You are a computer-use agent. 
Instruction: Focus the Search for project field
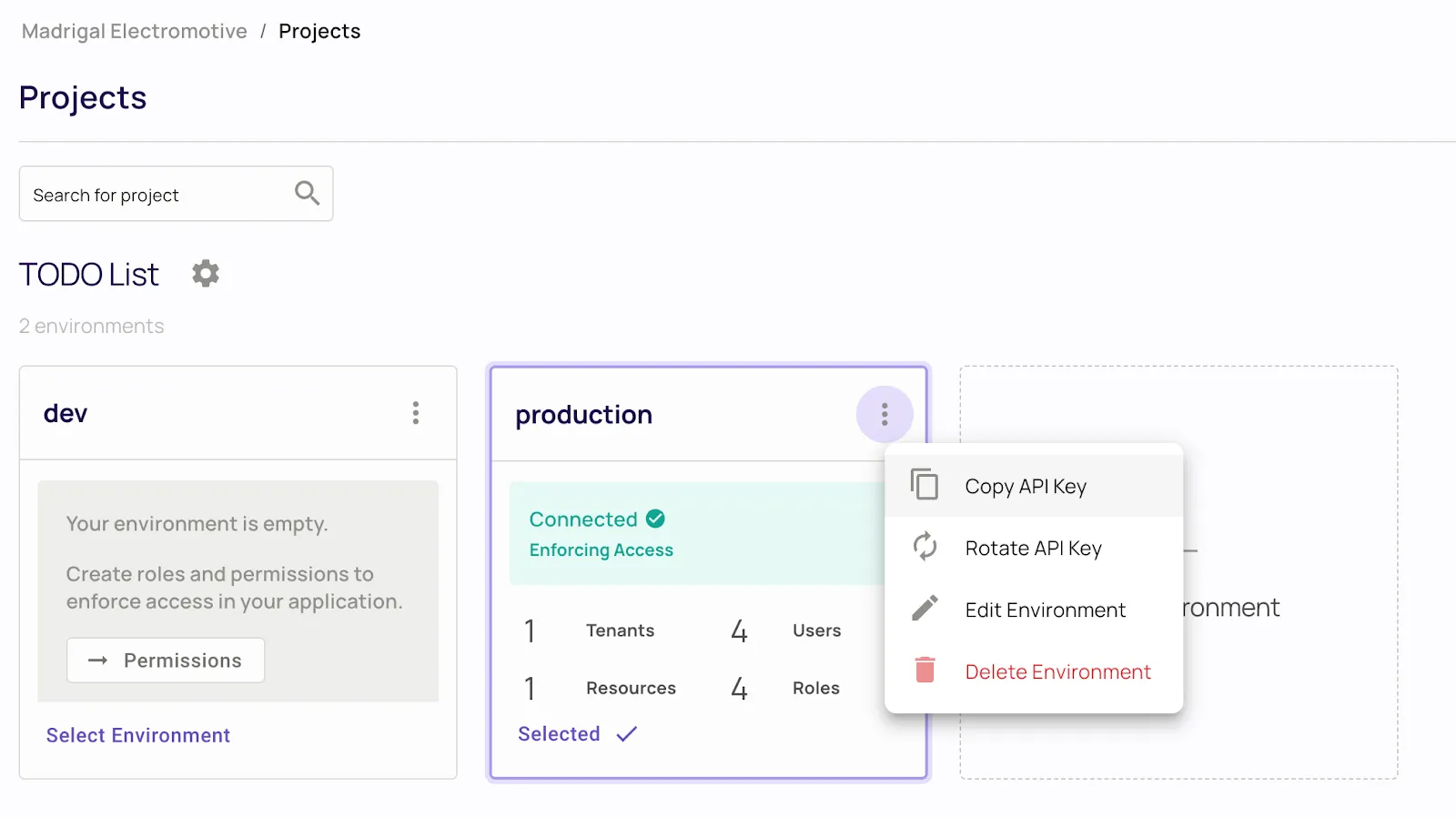(x=155, y=195)
